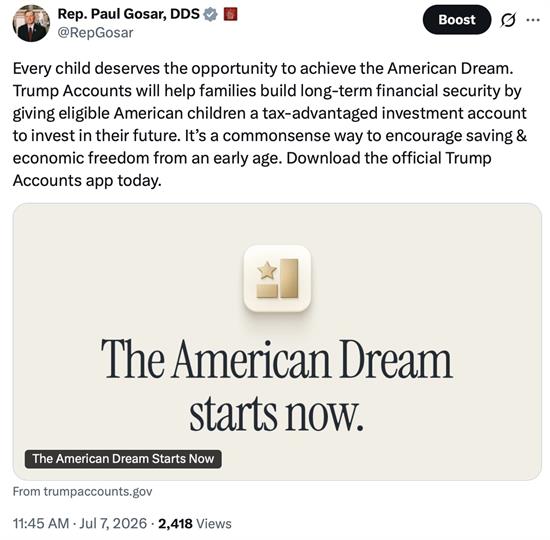550x540 pixels.
Task: Open the beige link preview card
Action: [277, 342]
